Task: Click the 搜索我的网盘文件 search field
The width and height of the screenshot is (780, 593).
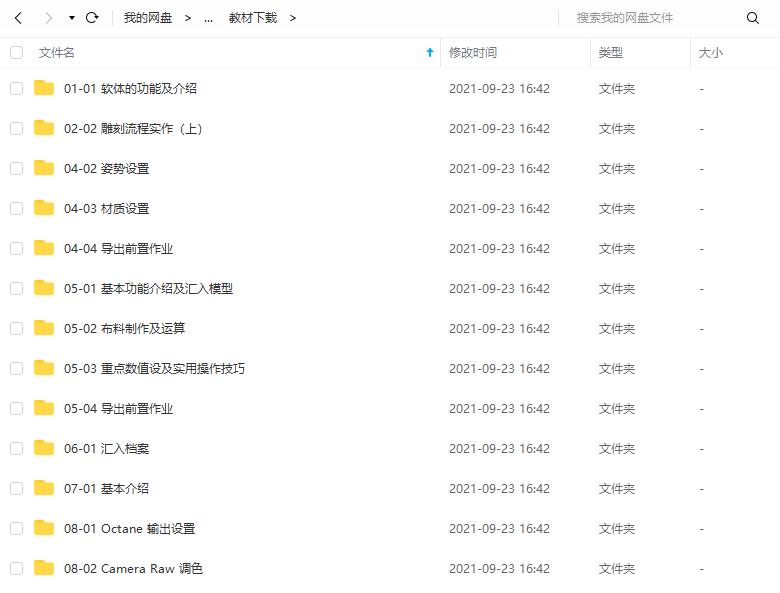Action: [652, 18]
